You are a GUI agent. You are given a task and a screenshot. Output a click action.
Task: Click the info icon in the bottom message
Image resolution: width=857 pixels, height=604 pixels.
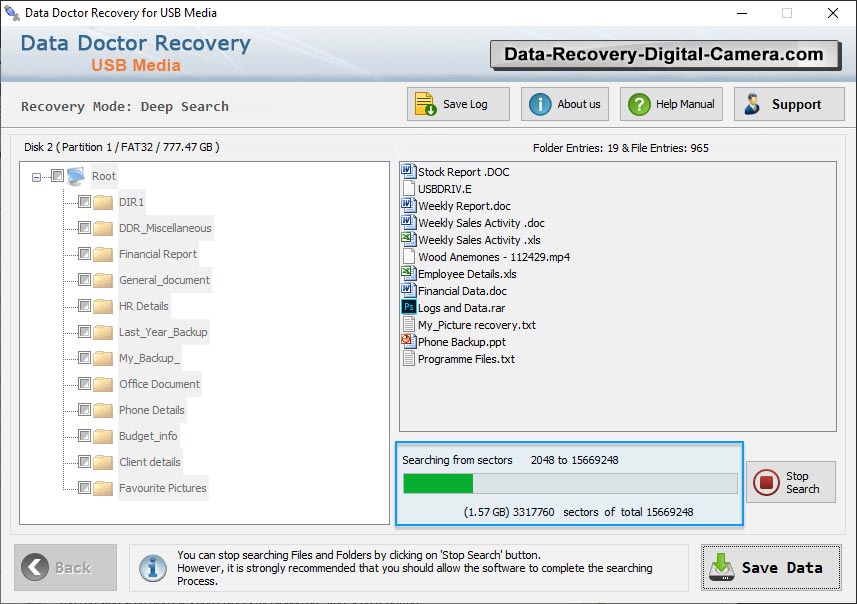pyautogui.click(x=152, y=568)
